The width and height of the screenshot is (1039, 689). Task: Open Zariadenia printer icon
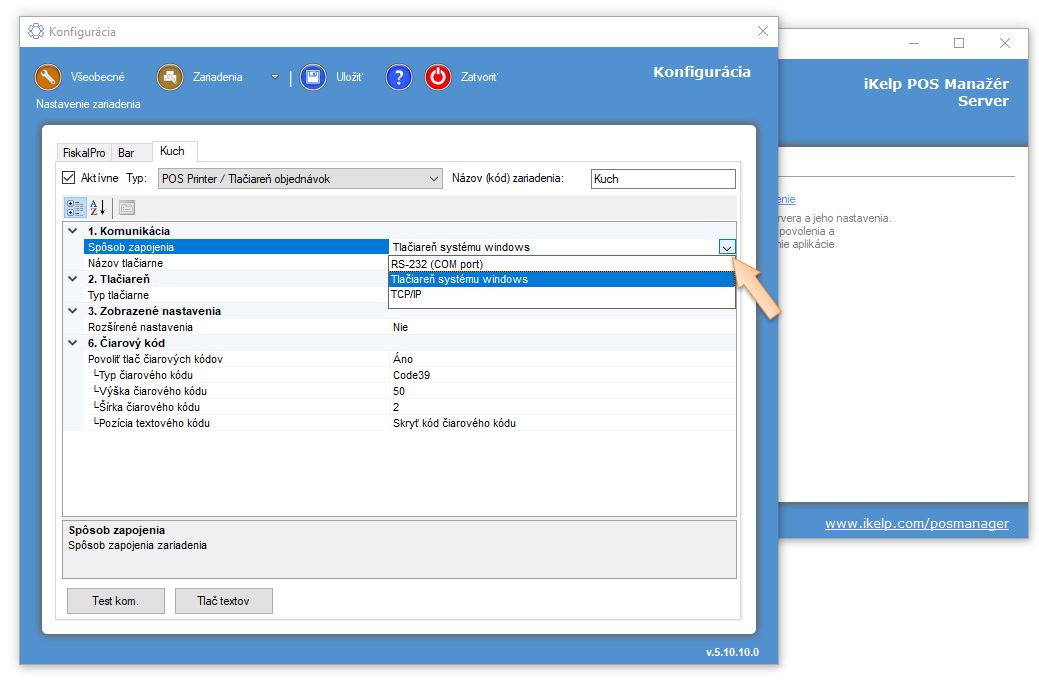(170, 77)
